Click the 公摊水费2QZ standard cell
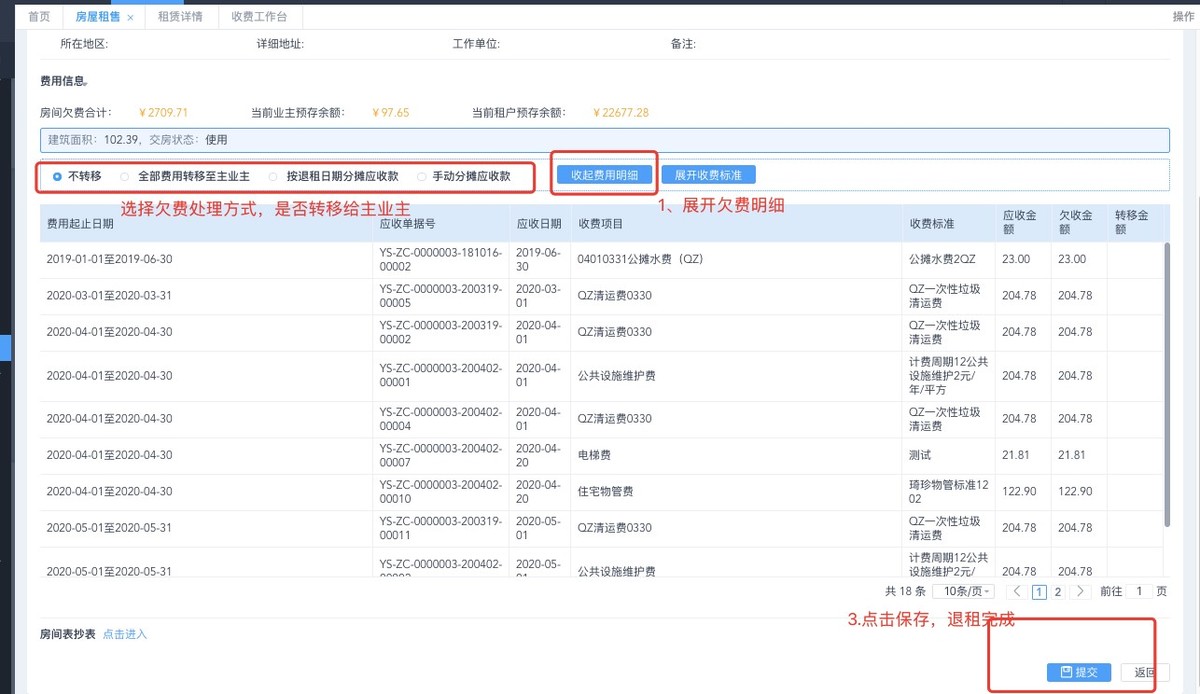 point(948,259)
